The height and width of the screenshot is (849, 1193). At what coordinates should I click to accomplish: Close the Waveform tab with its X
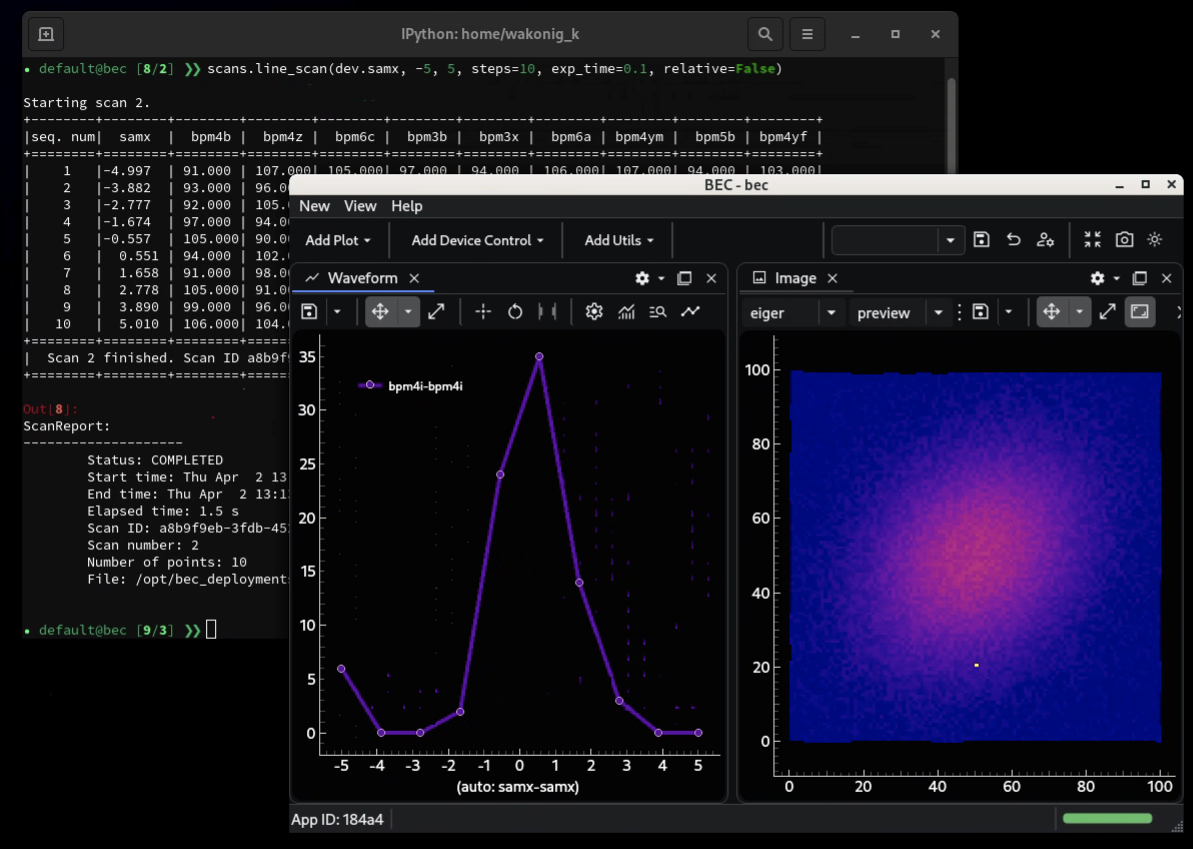pyautogui.click(x=415, y=278)
